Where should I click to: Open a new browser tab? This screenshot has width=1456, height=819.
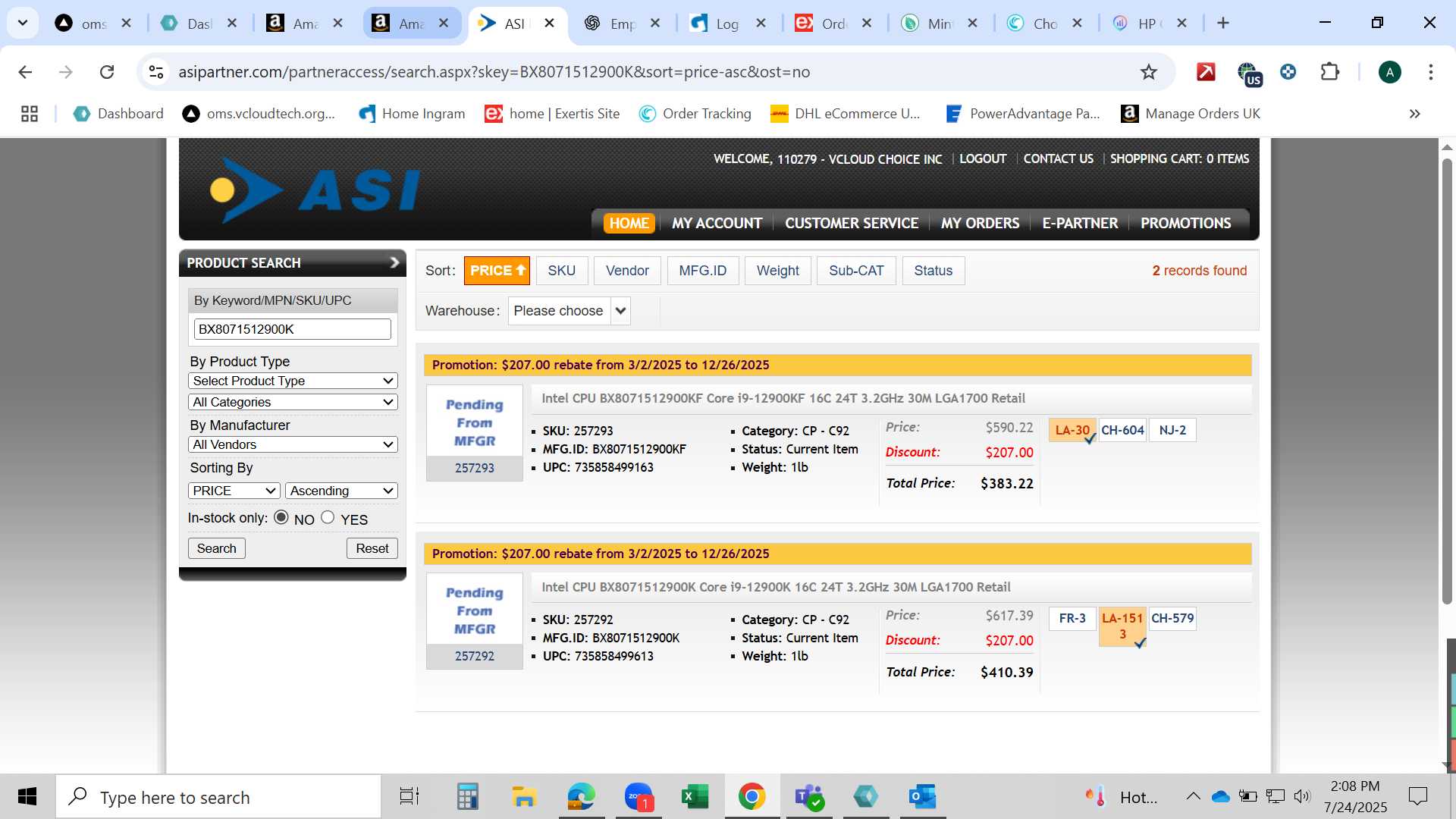[x=1222, y=24]
